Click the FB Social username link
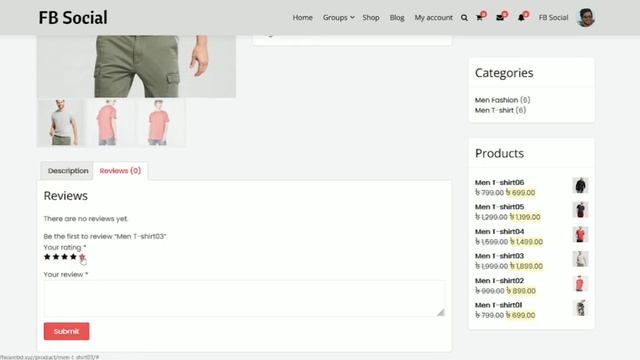640x360 pixels. pyautogui.click(x=553, y=18)
